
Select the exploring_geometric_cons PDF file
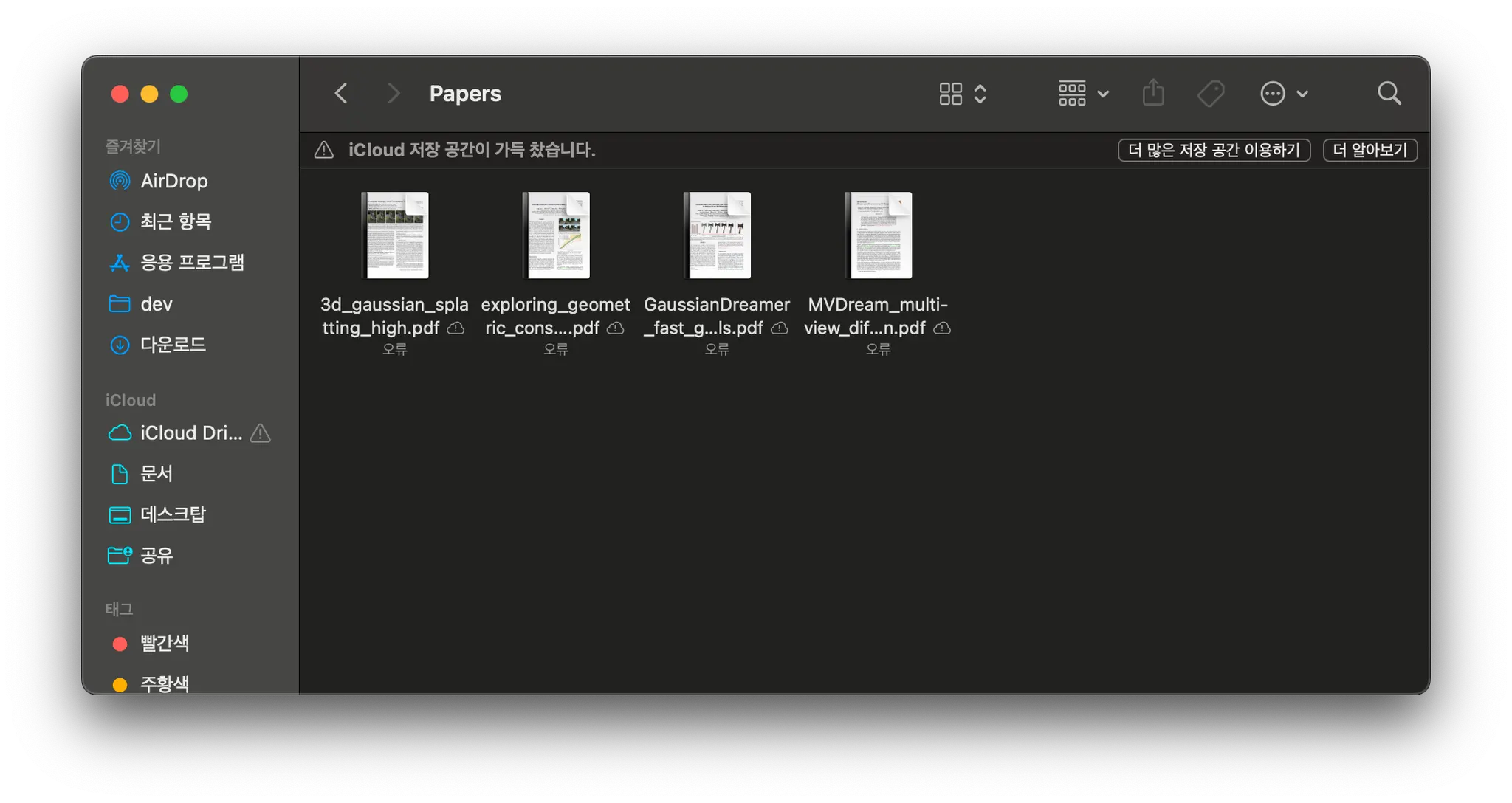(555, 235)
